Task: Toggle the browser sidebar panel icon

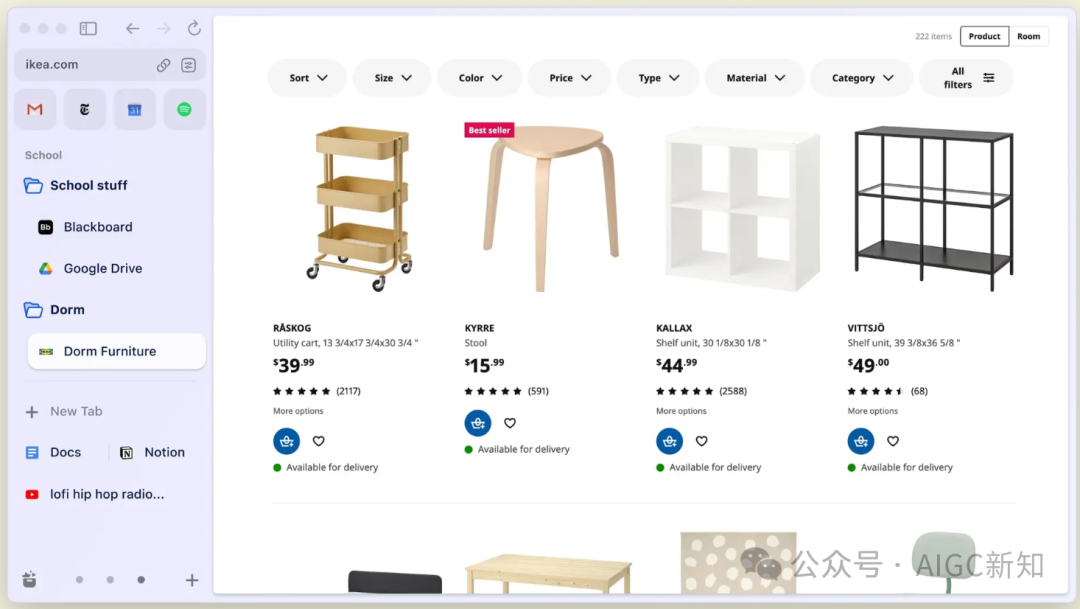Action: (x=88, y=28)
